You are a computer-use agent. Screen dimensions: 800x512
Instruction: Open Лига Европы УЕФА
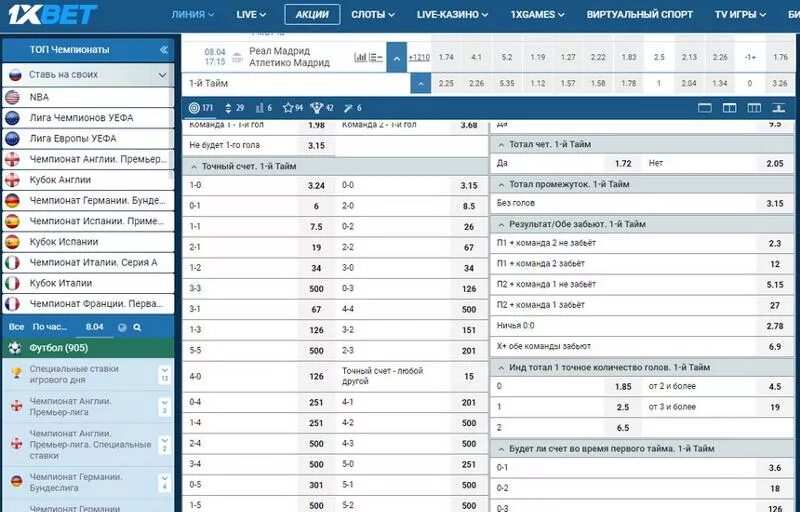88,138
